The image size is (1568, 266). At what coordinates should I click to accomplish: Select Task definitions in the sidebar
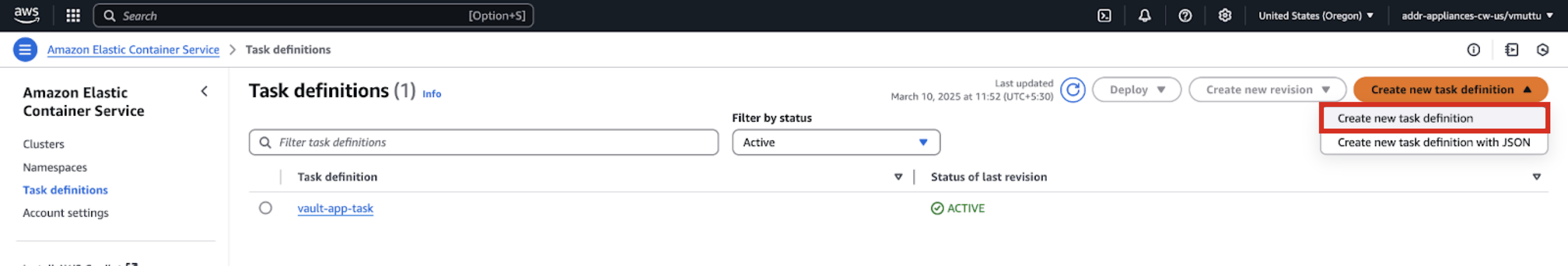pyautogui.click(x=65, y=190)
